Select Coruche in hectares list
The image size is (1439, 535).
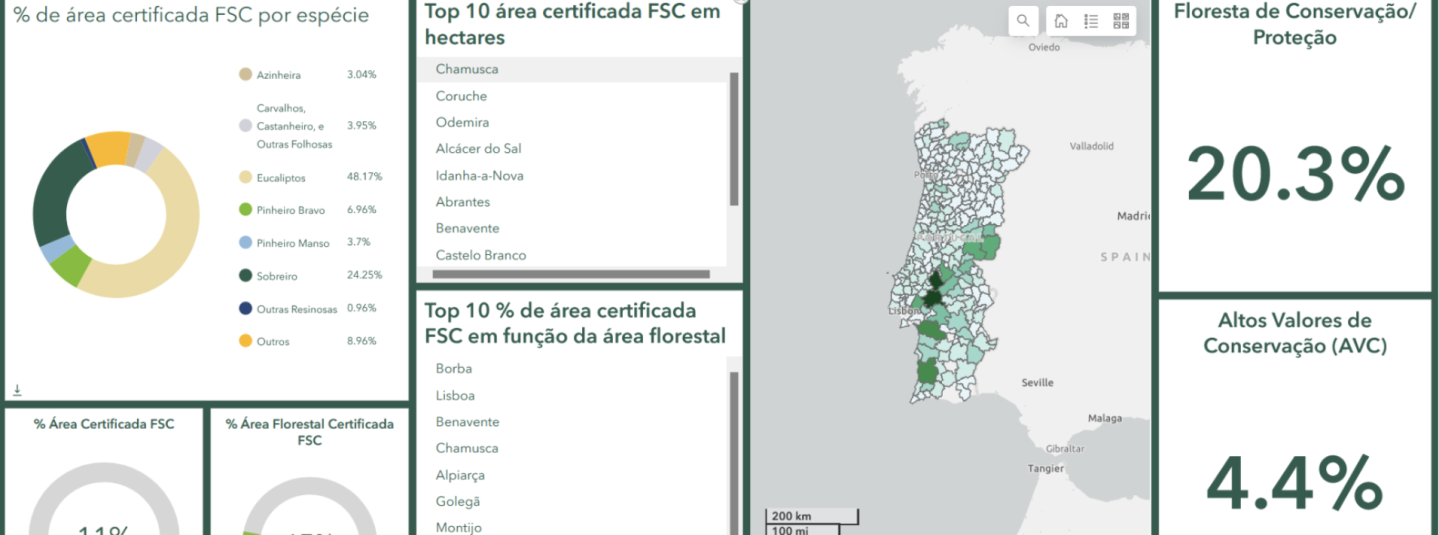point(573,96)
